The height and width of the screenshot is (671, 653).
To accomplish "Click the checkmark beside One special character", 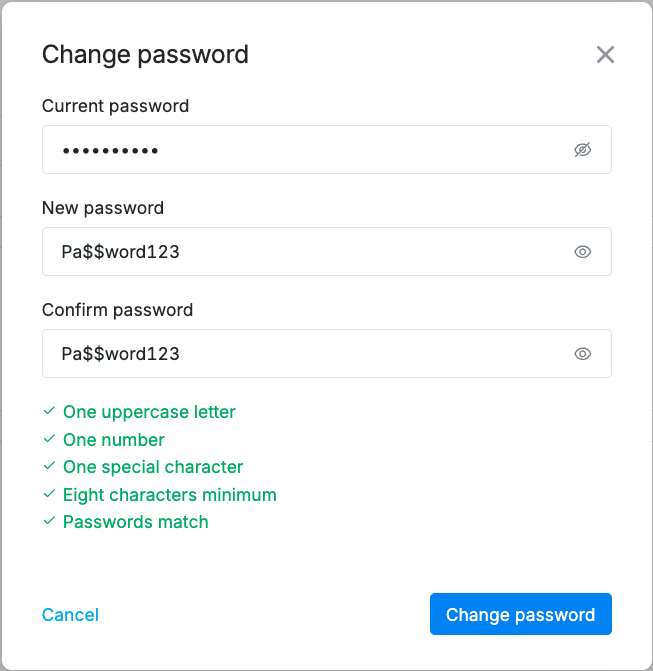I will click(x=49, y=467).
